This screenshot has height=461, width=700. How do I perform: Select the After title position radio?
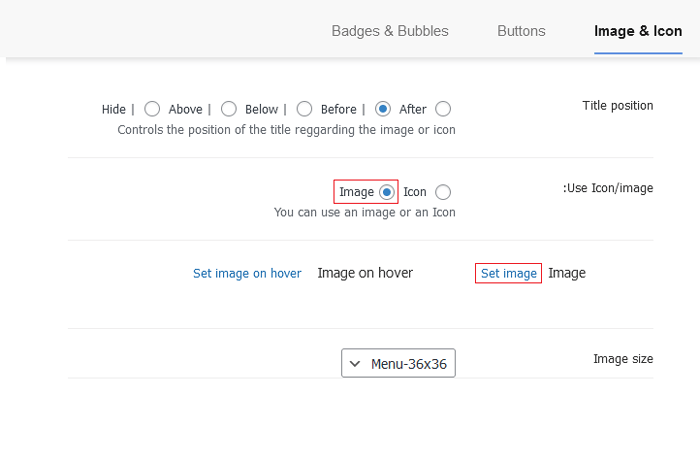[443, 109]
